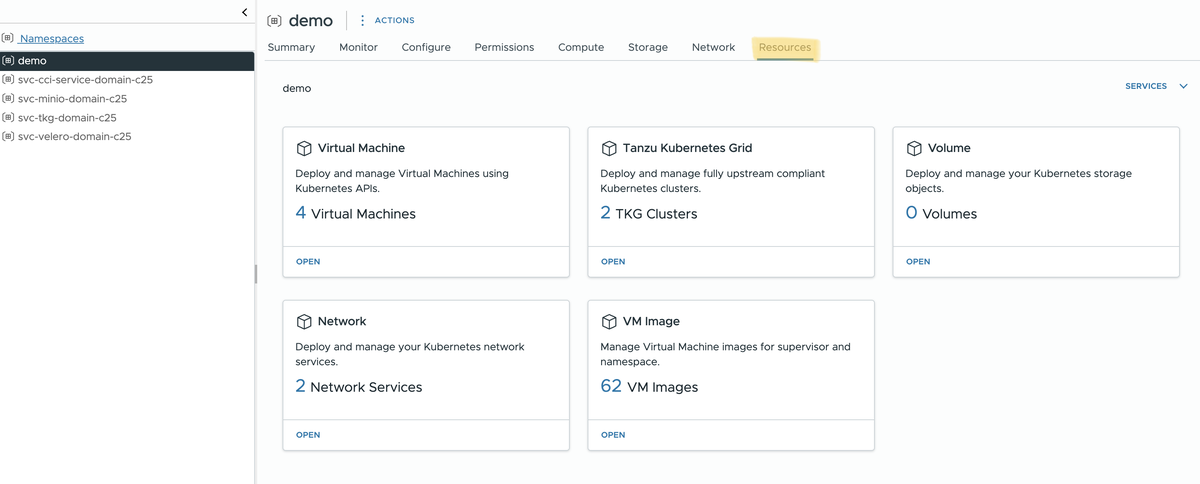1200x484 pixels.
Task: Click the Network card cube icon
Action: 304,322
